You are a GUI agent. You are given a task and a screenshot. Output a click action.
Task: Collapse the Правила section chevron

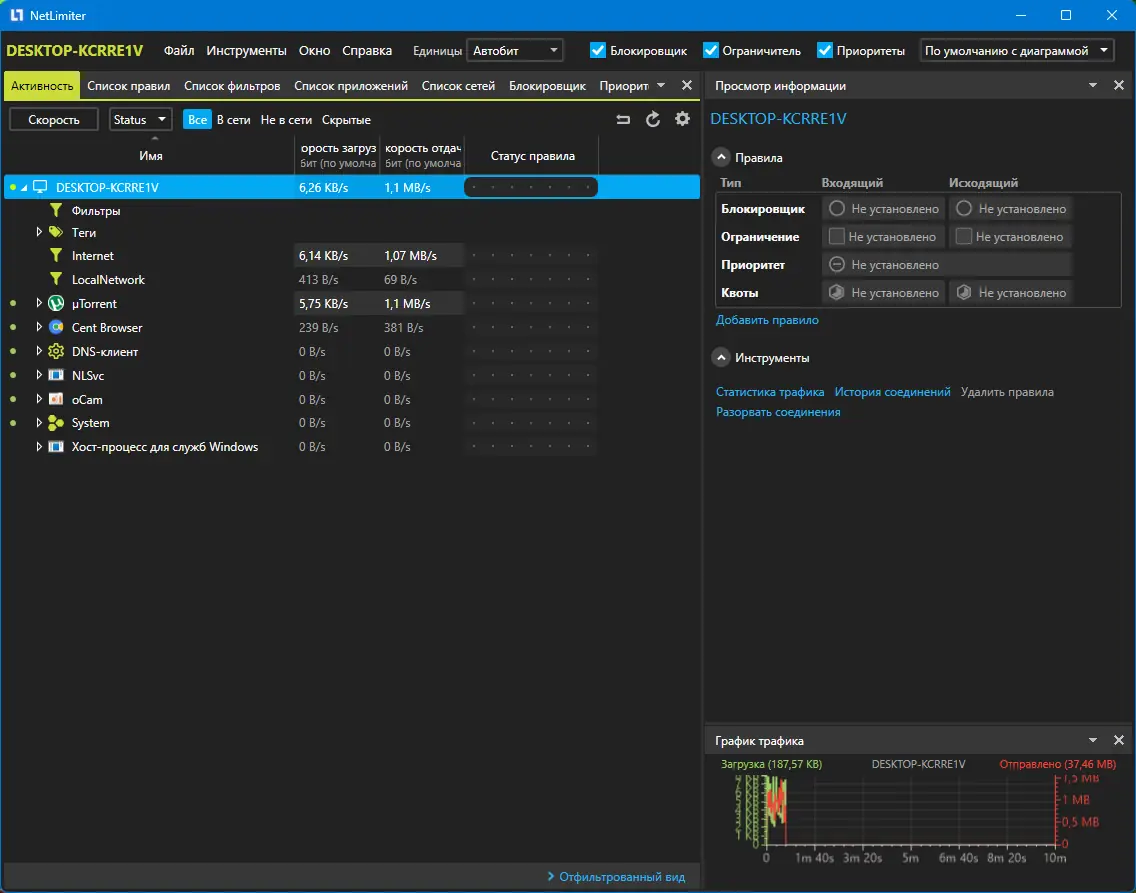click(721, 157)
